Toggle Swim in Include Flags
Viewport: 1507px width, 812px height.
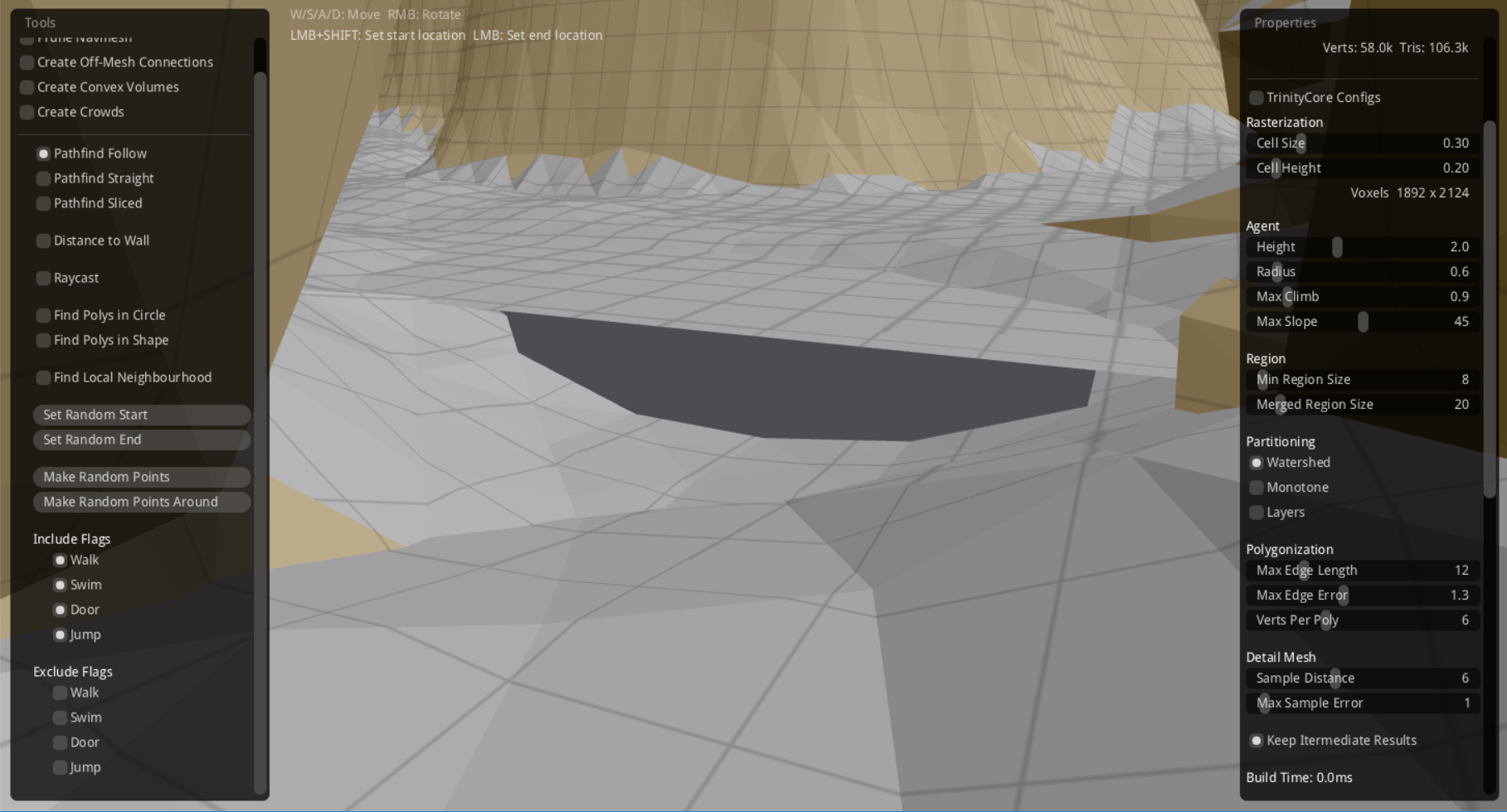(x=78, y=585)
